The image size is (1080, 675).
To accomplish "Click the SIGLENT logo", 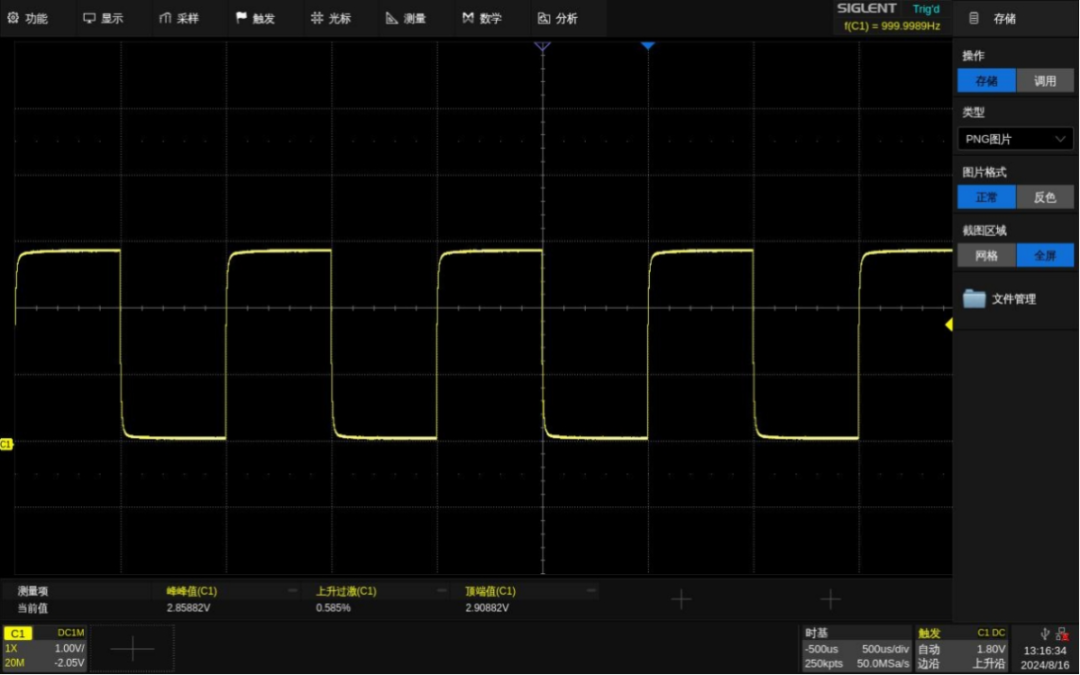I will (866, 8).
